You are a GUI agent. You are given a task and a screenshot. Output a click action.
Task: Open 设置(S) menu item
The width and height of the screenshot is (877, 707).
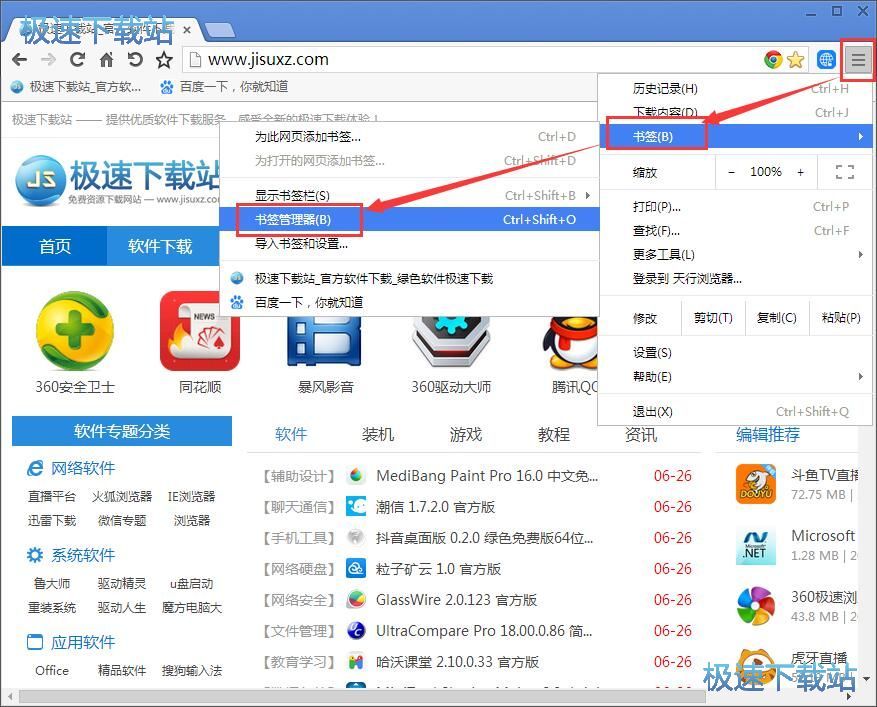click(x=735, y=353)
